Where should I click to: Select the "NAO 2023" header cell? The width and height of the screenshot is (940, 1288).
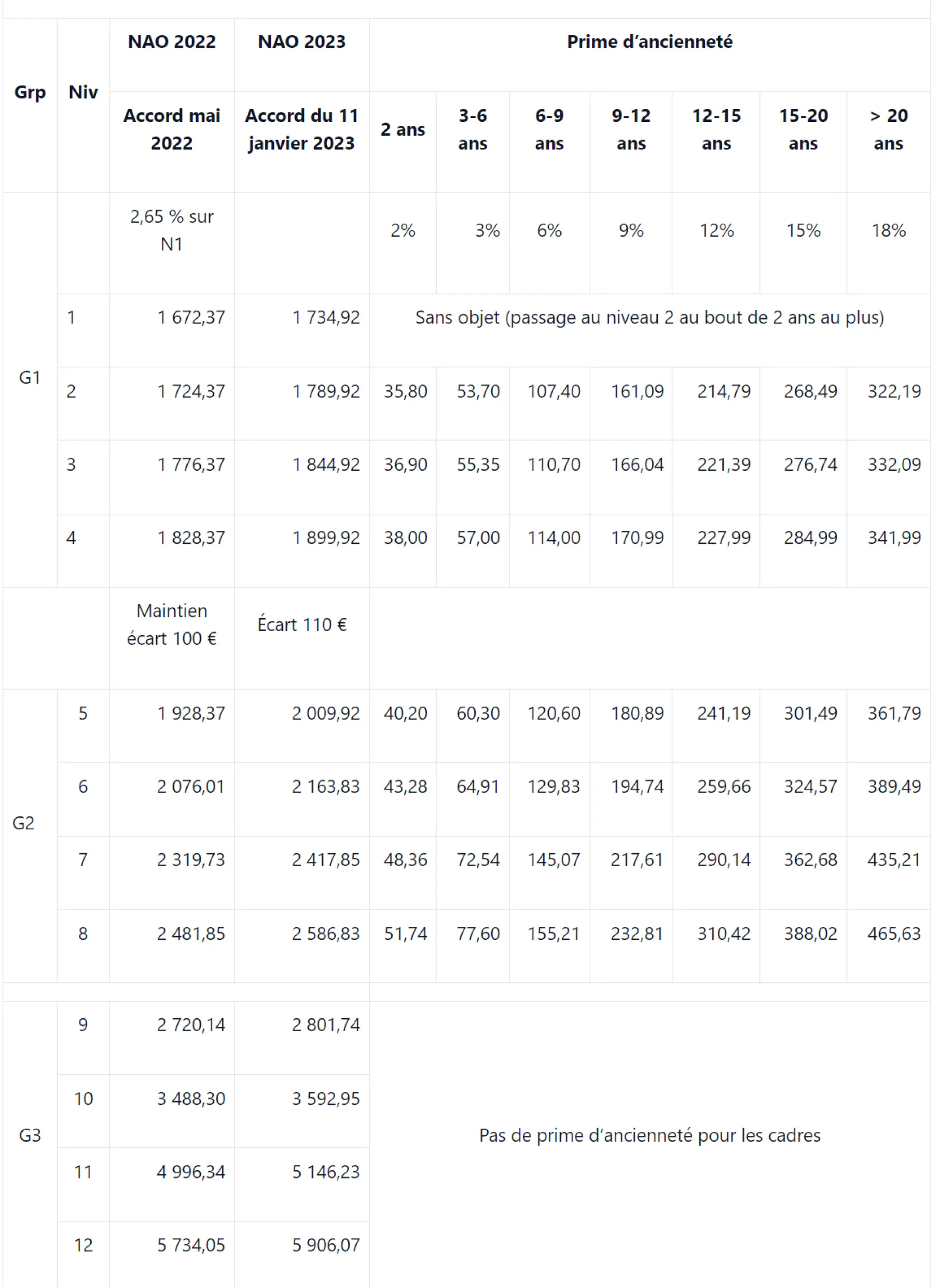coord(301,42)
